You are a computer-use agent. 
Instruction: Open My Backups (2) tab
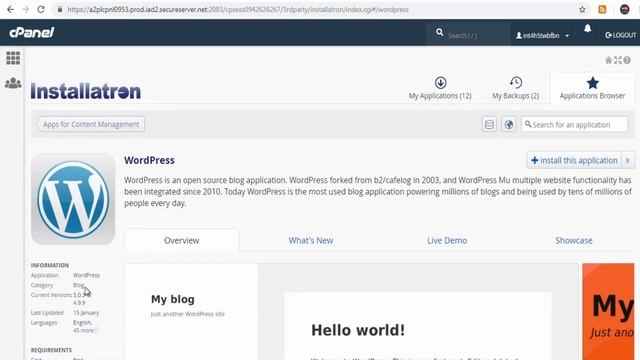coord(516,88)
